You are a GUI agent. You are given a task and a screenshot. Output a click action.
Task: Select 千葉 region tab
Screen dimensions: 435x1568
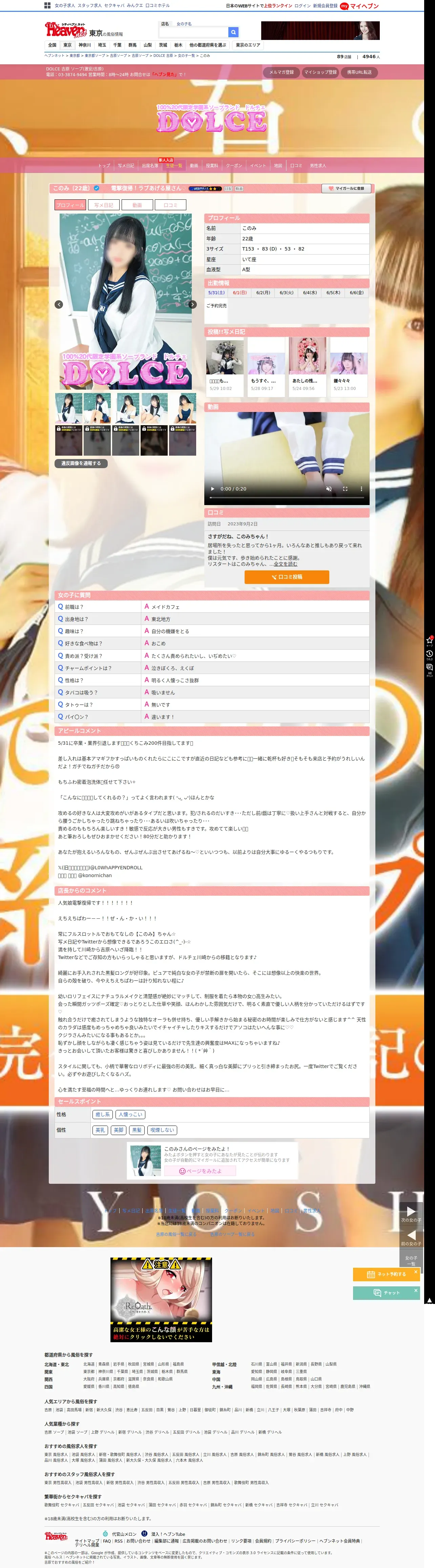(x=117, y=45)
